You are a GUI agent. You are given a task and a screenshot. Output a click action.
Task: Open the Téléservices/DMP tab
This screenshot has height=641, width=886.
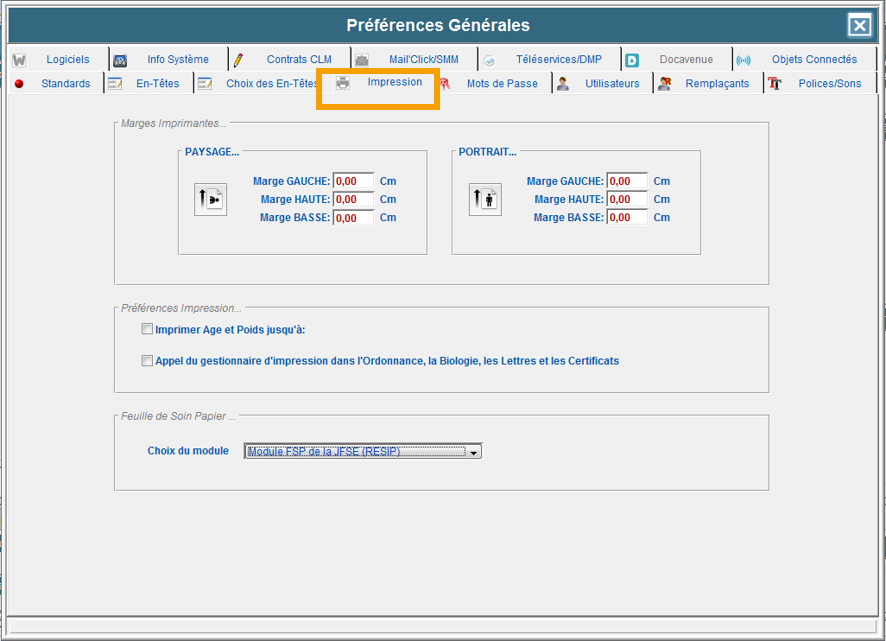(x=558, y=60)
